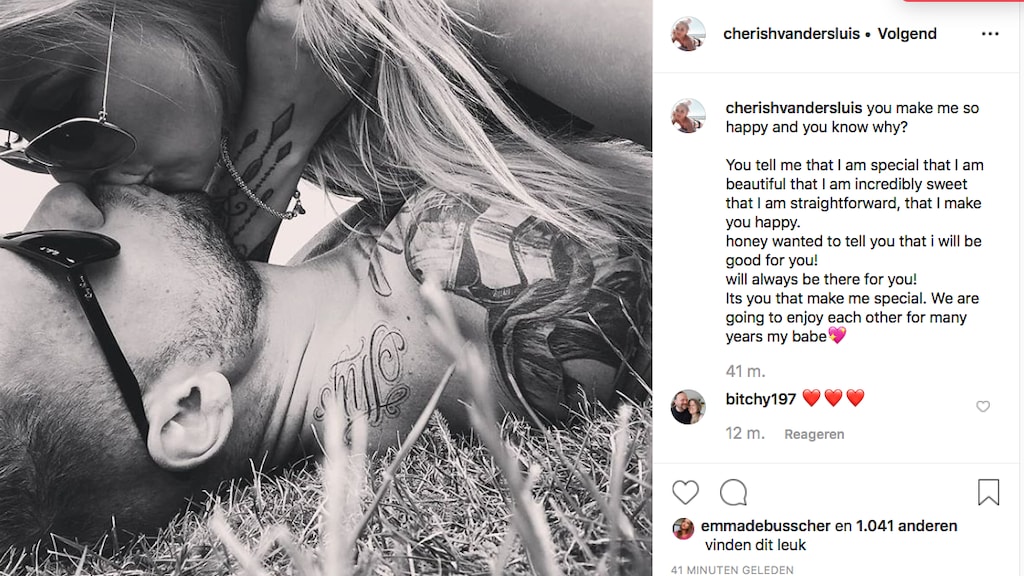1024x576 pixels.
Task: Open cherishvandersluis header profile picture
Action: click(688, 34)
